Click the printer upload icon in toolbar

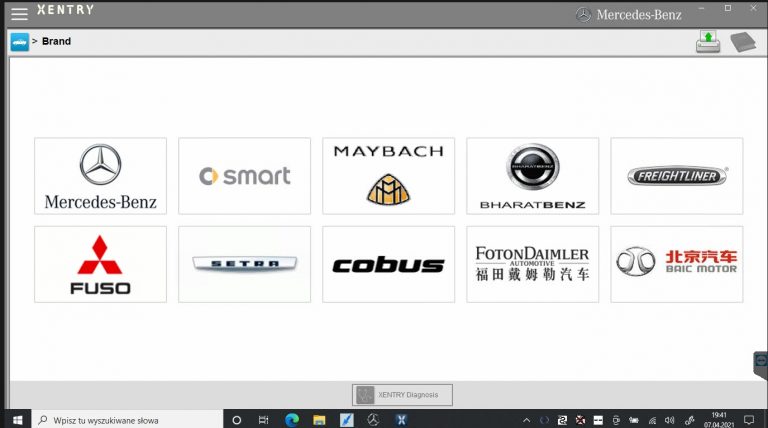click(x=708, y=42)
